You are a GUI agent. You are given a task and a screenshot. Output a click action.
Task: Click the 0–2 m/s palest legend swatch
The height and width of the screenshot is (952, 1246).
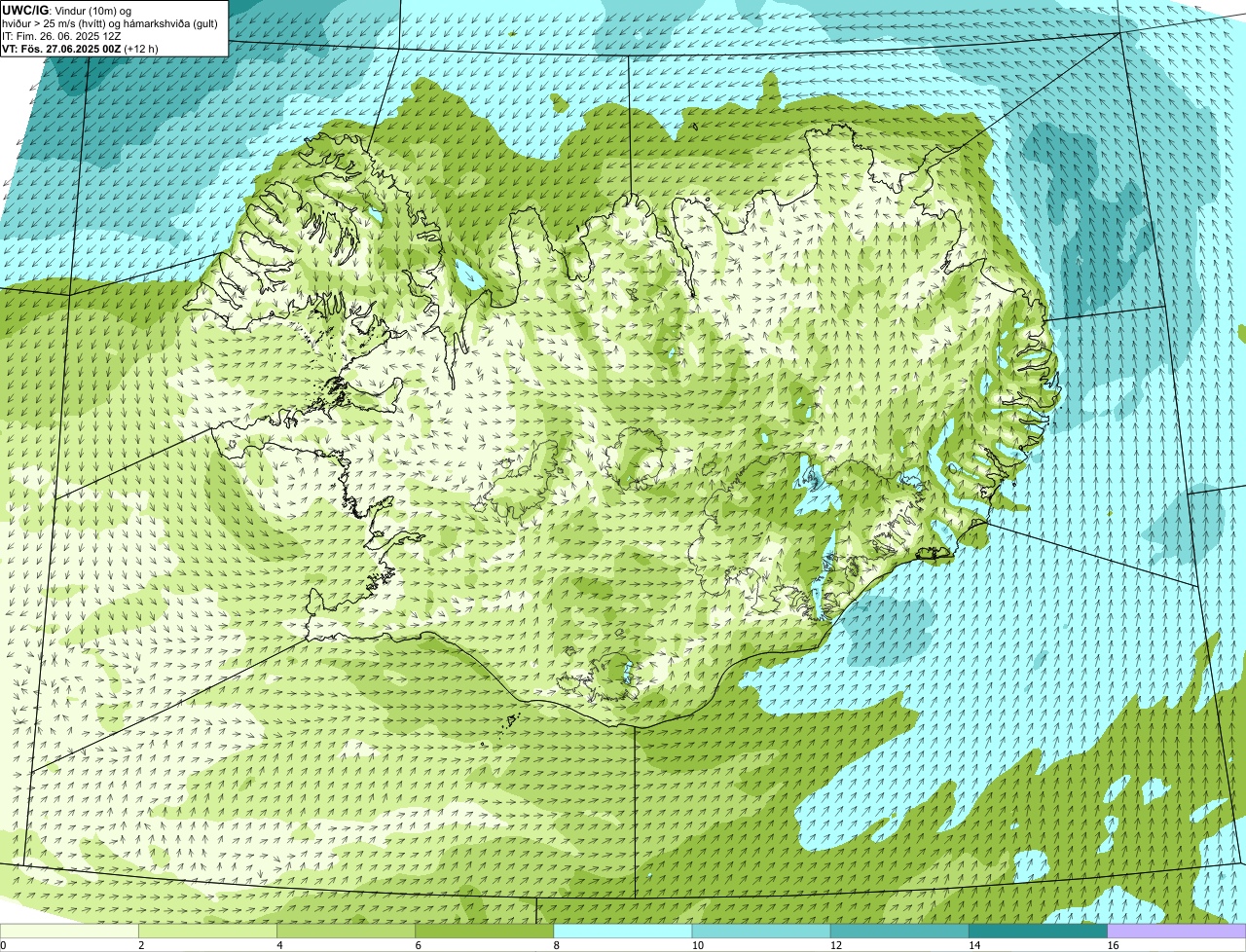69,931
